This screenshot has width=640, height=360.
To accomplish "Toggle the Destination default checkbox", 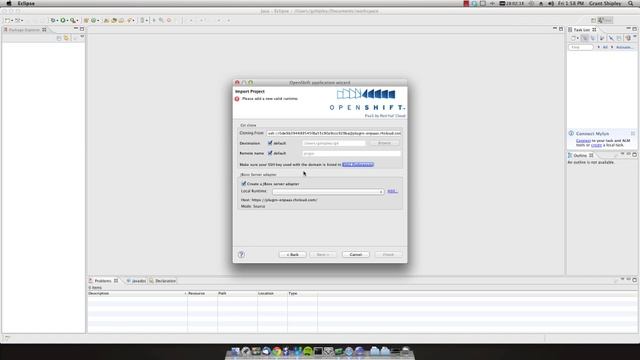I will pyautogui.click(x=270, y=143).
